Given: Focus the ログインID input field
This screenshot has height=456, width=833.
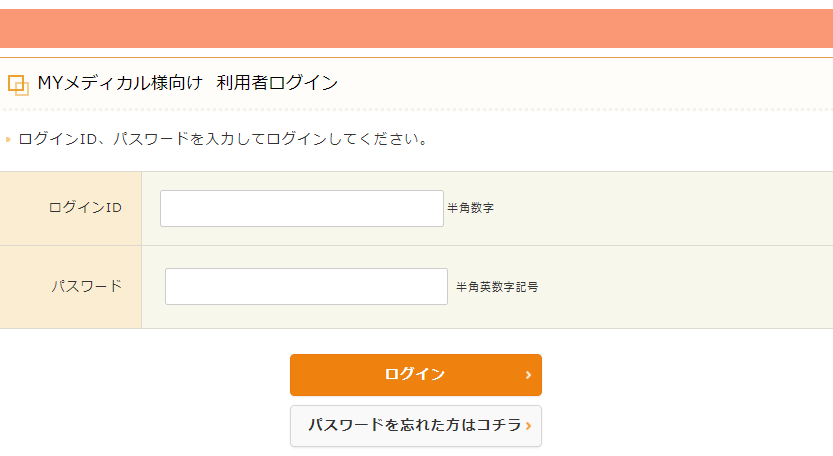Looking at the screenshot, I should (x=301, y=208).
